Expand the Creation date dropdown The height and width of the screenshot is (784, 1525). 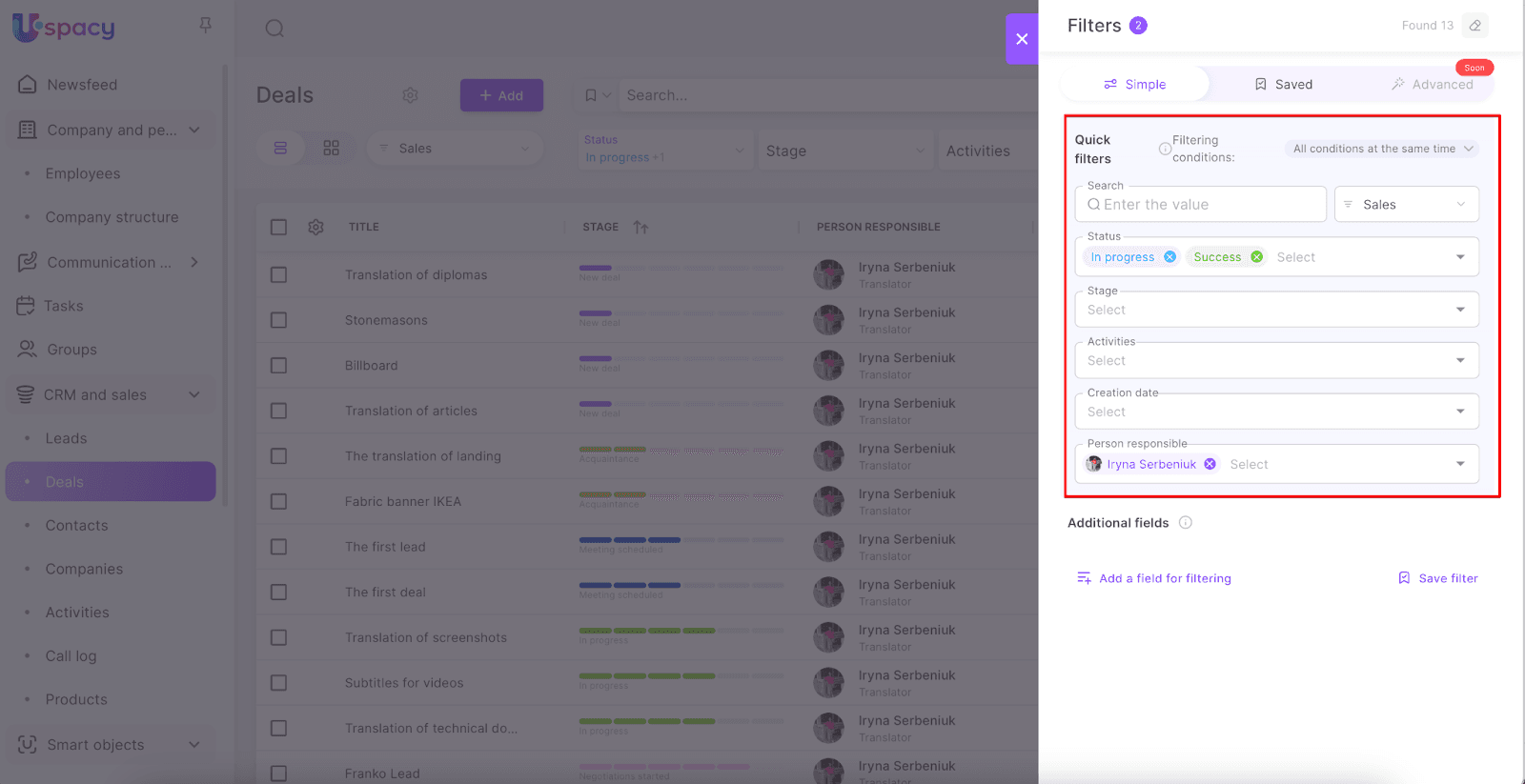pos(1276,412)
